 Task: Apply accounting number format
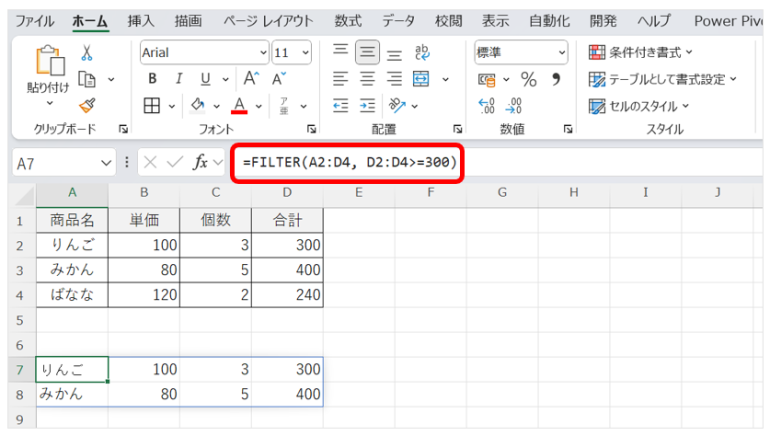click(487, 80)
